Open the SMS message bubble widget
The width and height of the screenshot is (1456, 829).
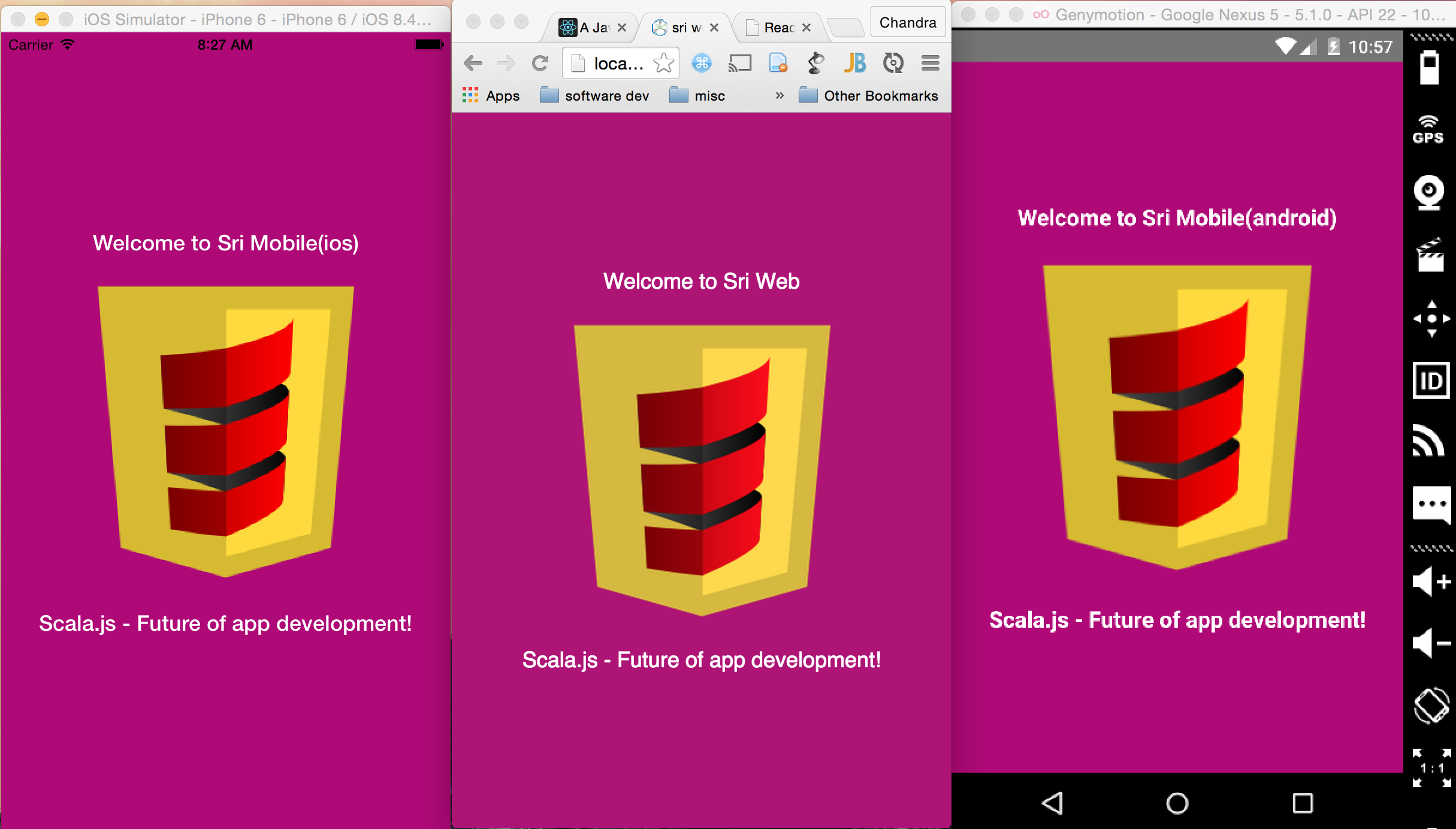click(1431, 504)
